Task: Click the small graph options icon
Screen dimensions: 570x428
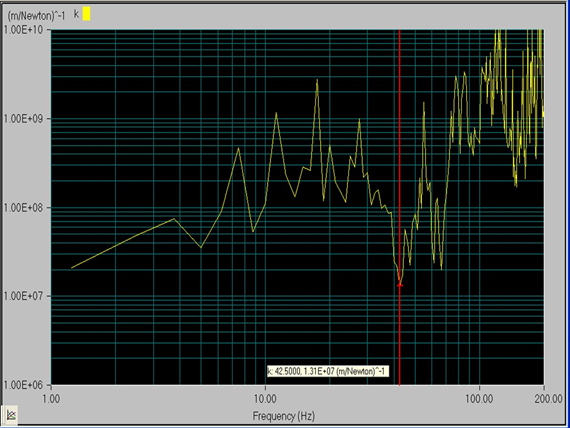Action: [11, 415]
